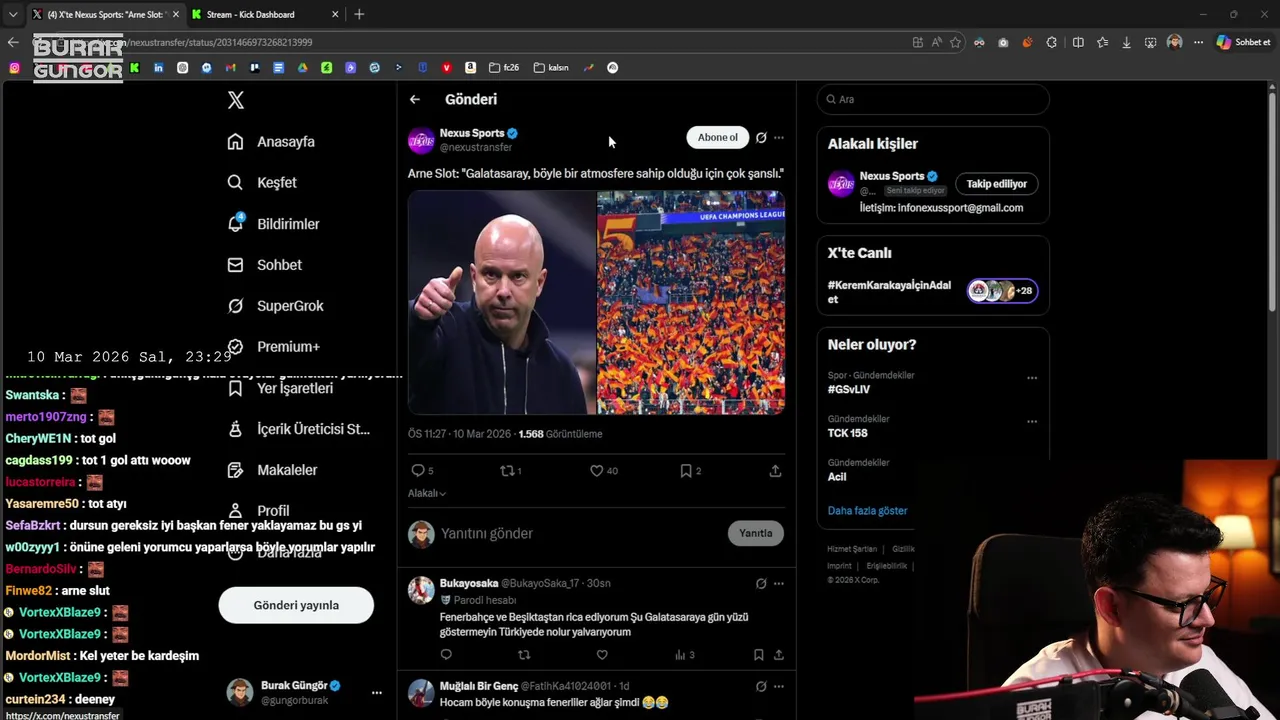Image resolution: width=1280 pixels, height=720 pixels.
Task: Open the Arne Slot thumbs-up photo
Action: pos(501,302)
